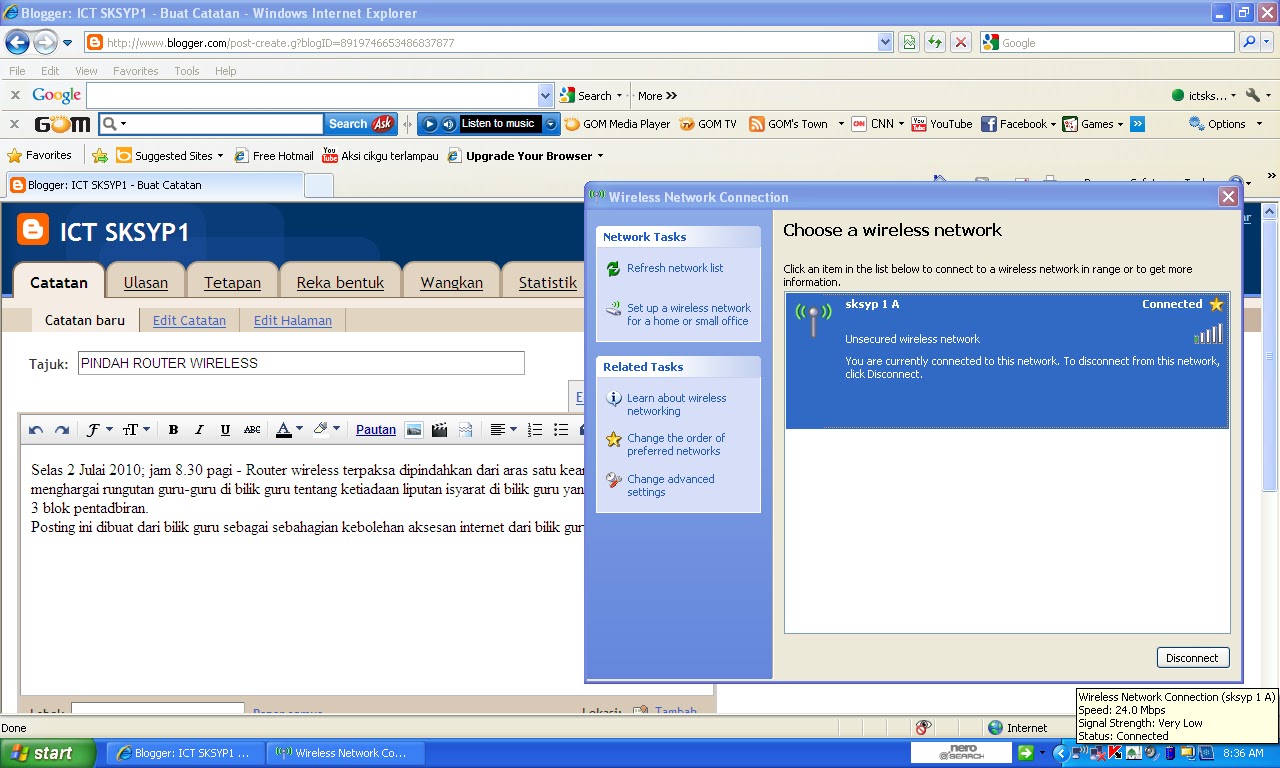1280x768 pixels.
Task: Insert a video with the clapperboard icon
Action: (x=439, y=429)
